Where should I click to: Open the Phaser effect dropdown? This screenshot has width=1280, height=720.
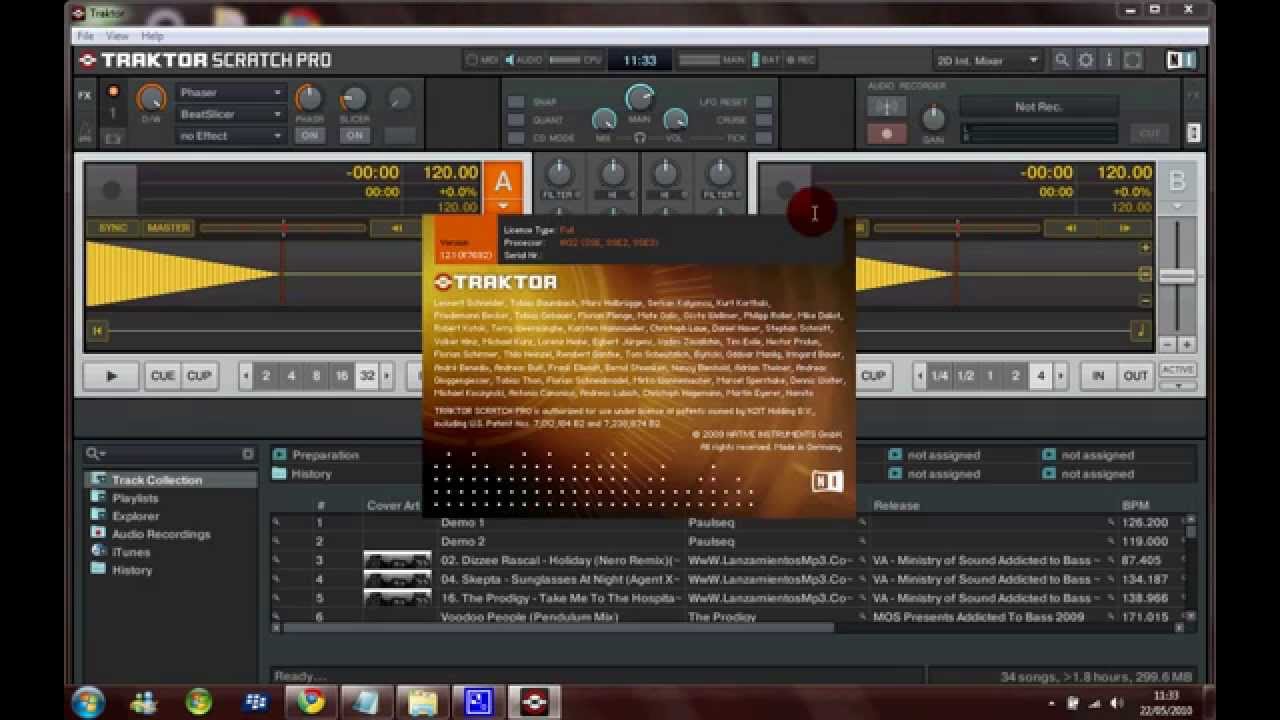pos(231,92)
